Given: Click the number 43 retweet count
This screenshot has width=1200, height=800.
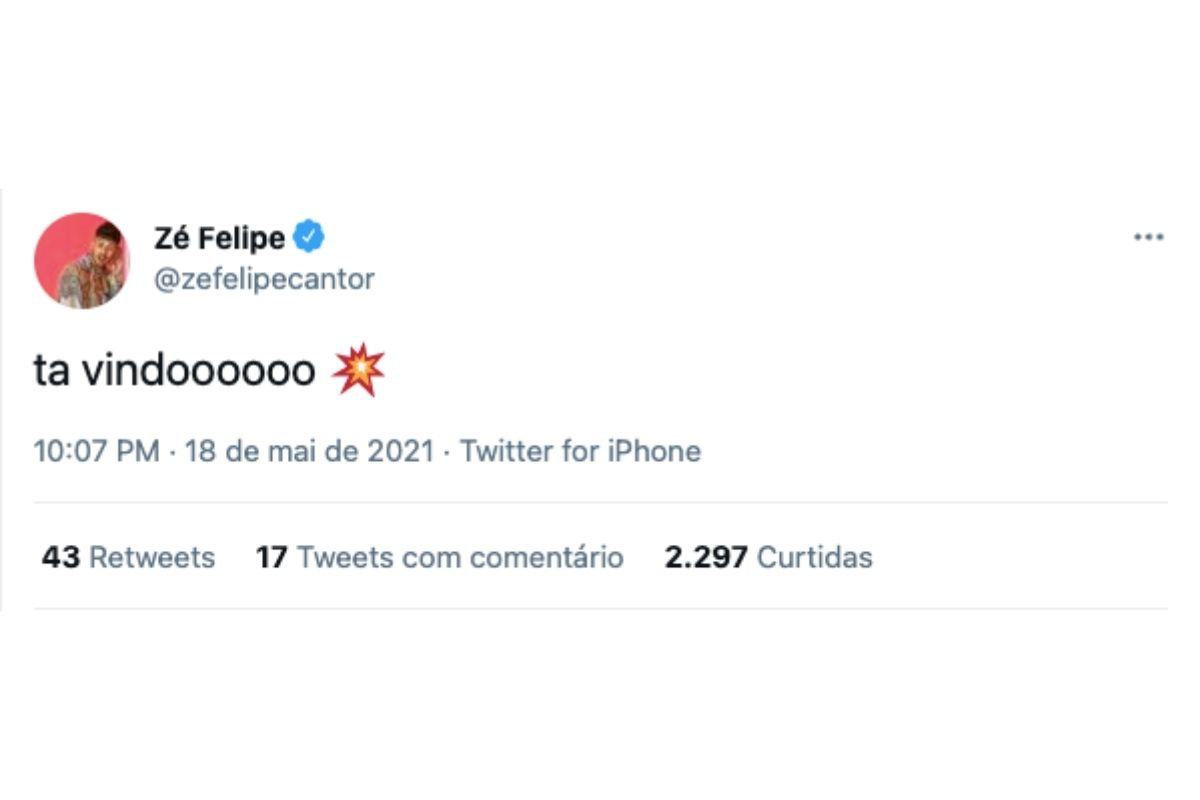Looking at the screenshot, I should click(x=60, y=557).
